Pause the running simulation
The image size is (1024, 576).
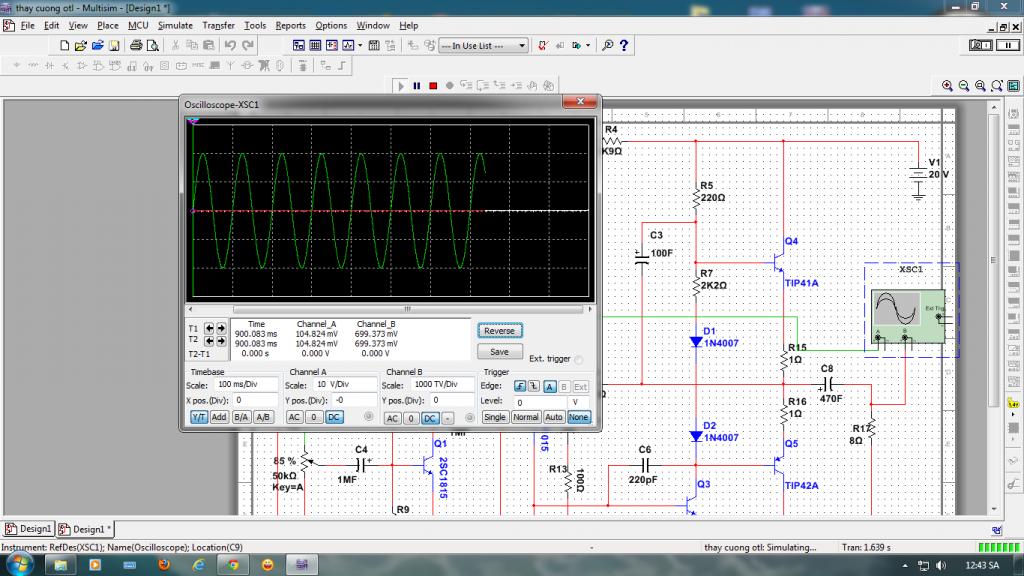click(417, 86)
